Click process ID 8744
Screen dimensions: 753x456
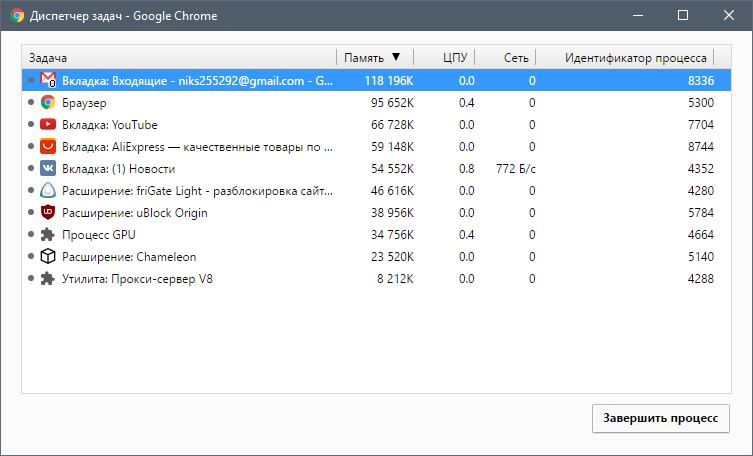(701, 147)
